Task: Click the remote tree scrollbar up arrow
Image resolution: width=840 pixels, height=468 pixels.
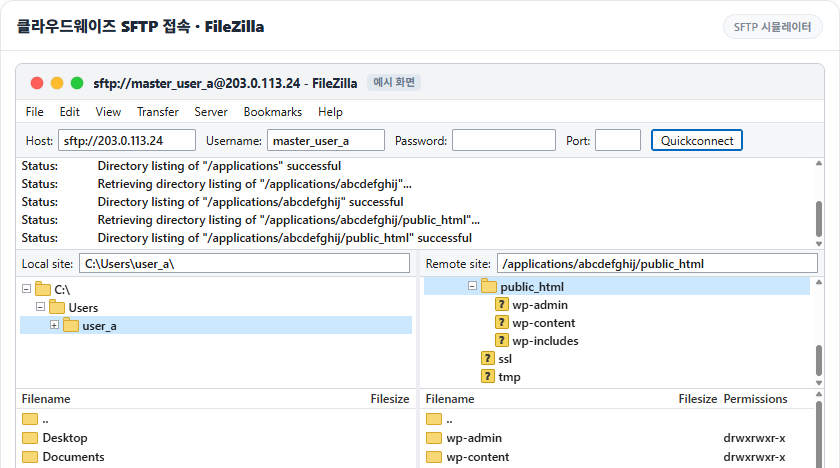Action: point(819,282)
